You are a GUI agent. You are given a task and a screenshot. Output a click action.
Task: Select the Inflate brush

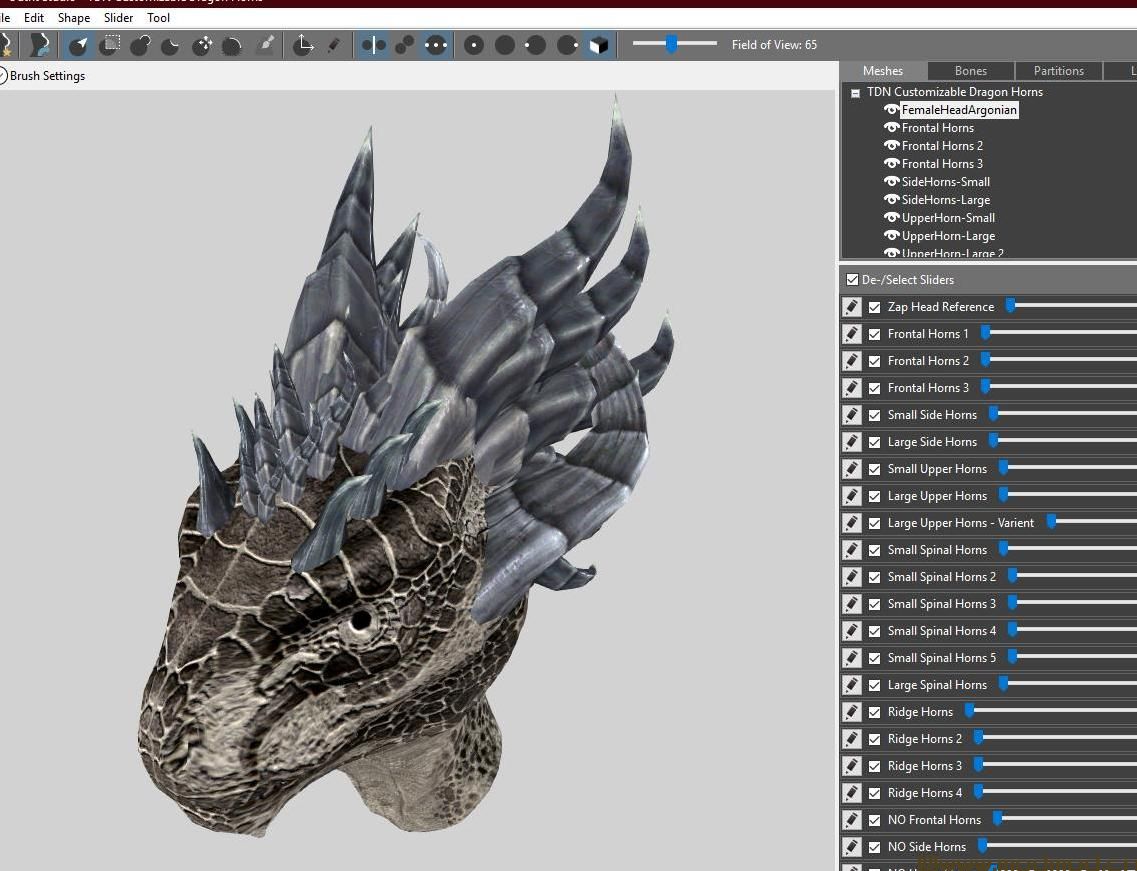click(141, 45)
